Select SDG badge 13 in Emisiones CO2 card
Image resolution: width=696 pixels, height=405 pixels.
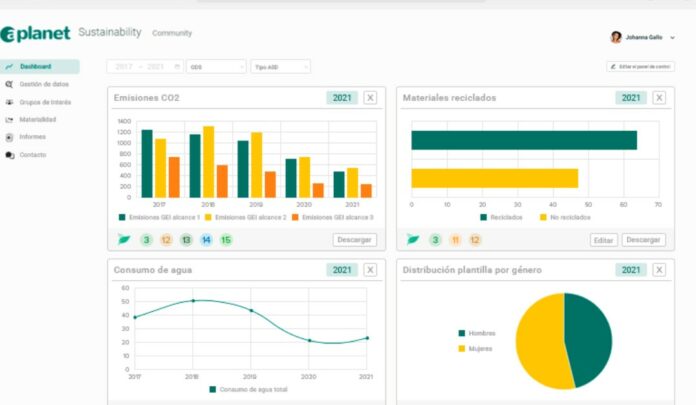(x=186, y=240)
